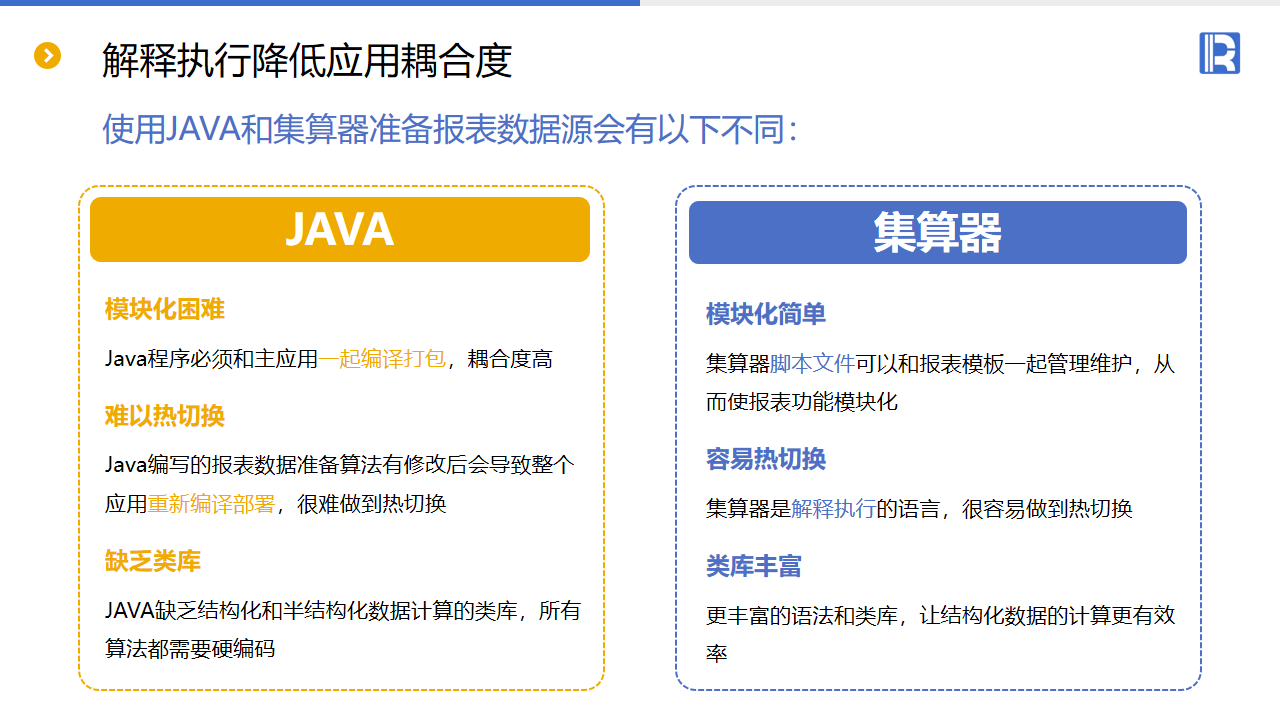Click blue highlighted "解释执行" in the 集算器 panel
This screenshot has width=1280, height=720.
tap(834, 509)
